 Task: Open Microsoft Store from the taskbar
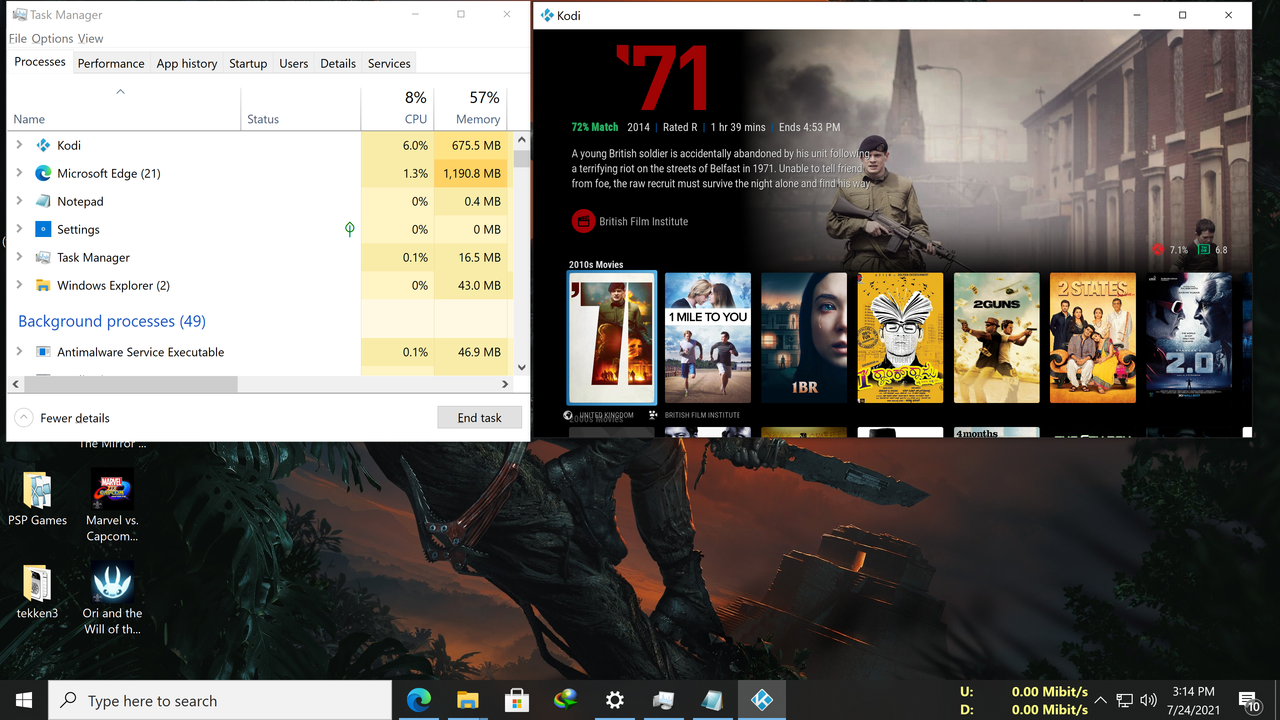(517, 700)
